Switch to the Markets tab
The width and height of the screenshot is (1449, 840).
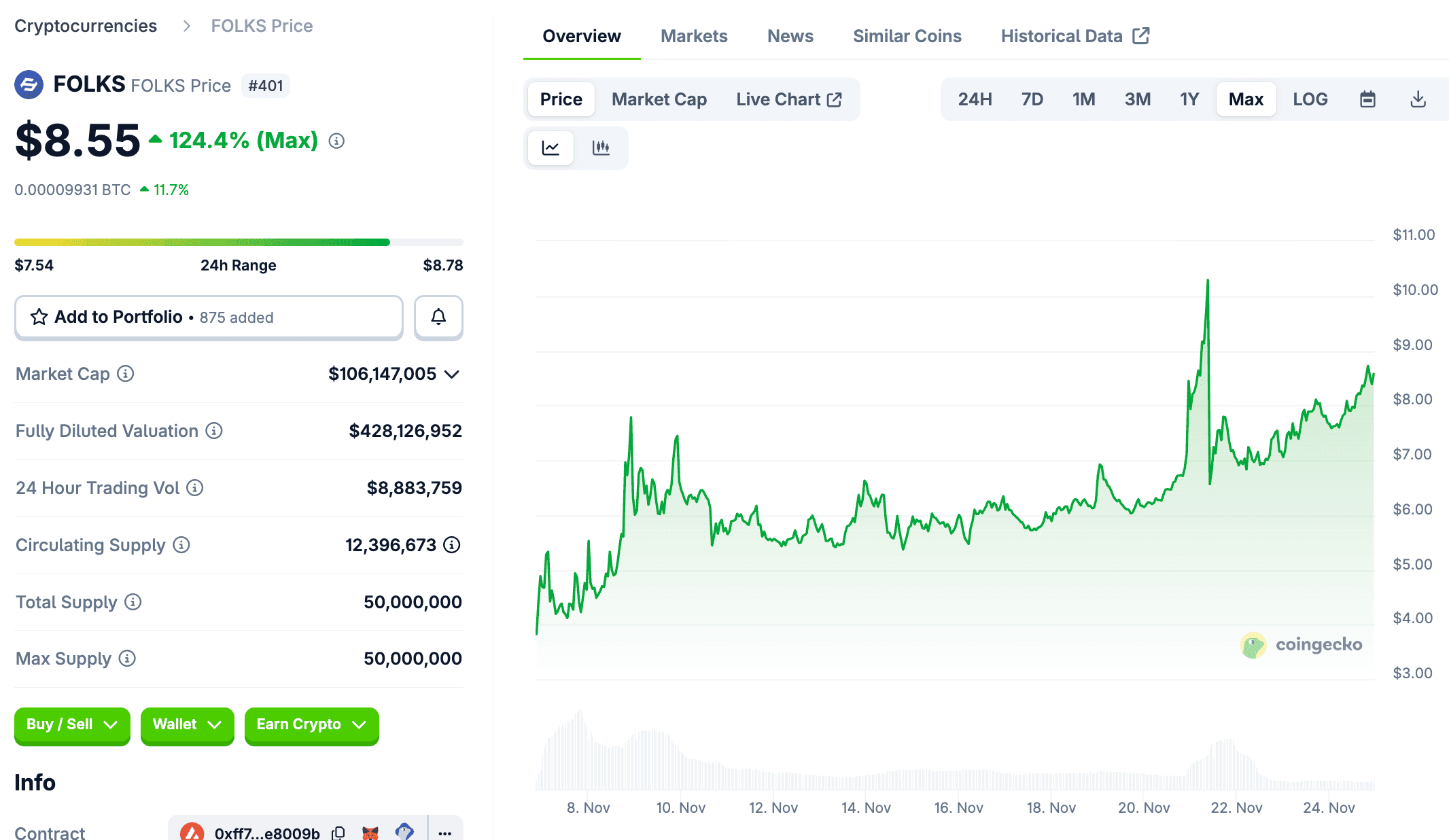[693, 36]
